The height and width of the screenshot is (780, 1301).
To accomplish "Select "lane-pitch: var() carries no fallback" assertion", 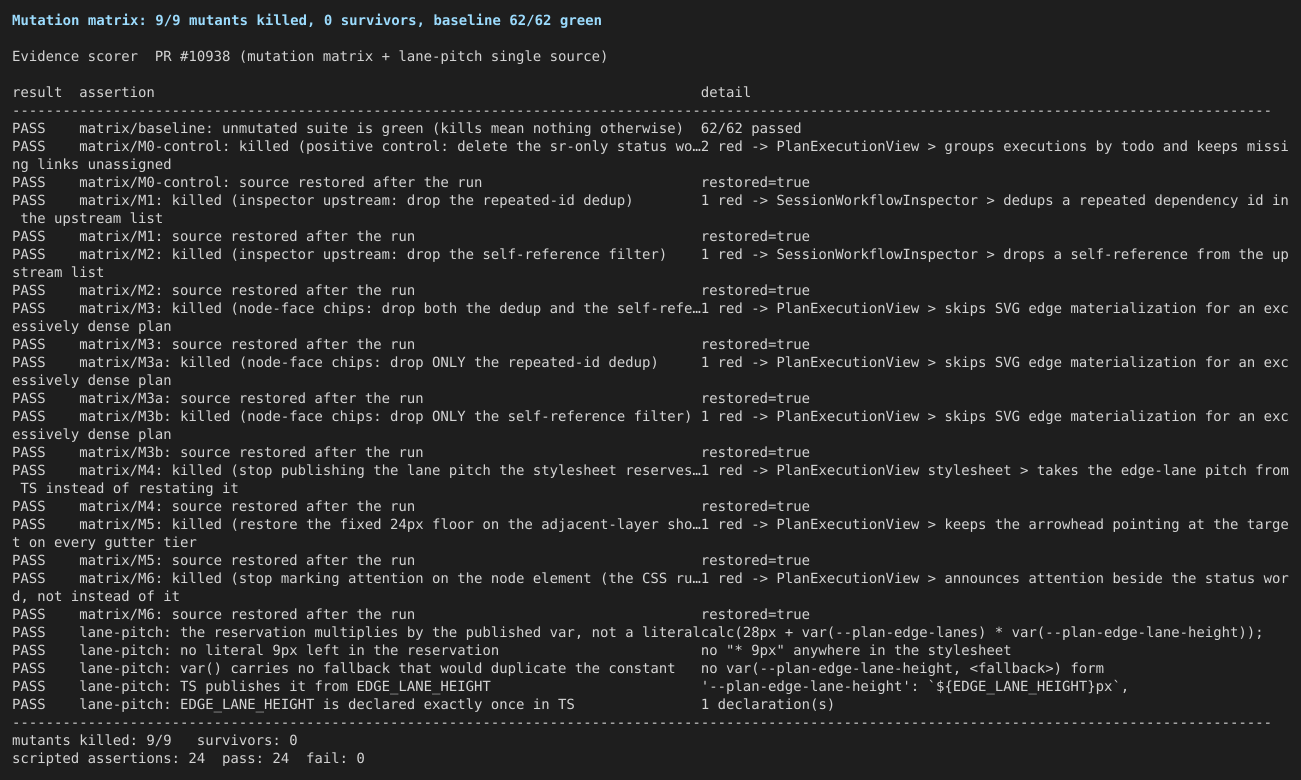I will click(377, 668).
